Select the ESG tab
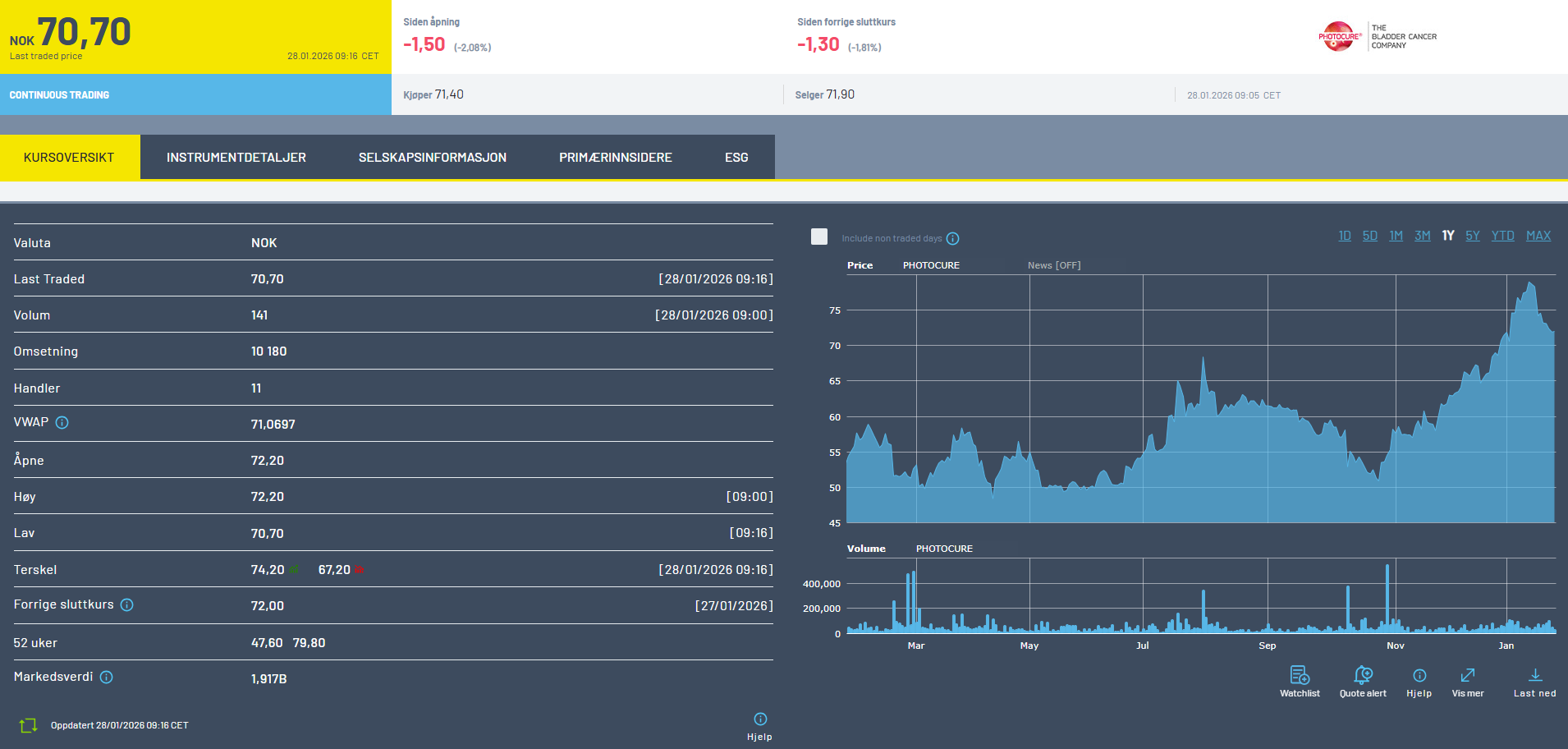 point(736,158)
